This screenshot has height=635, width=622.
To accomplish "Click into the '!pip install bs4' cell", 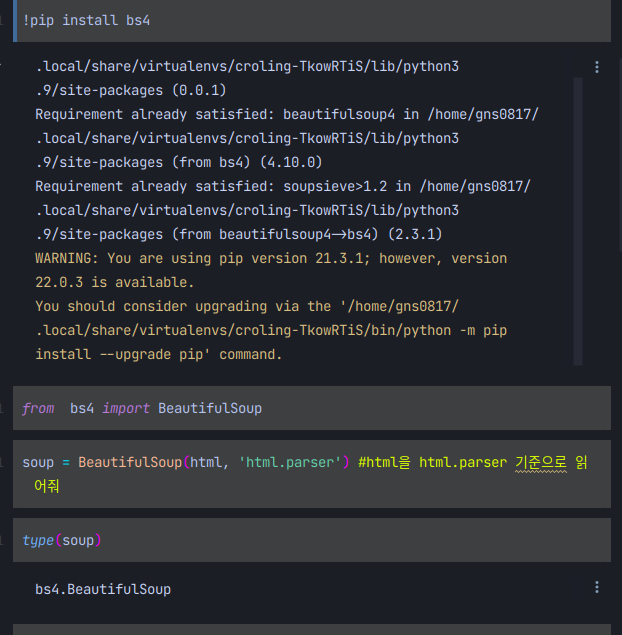I will coord(312,21).
